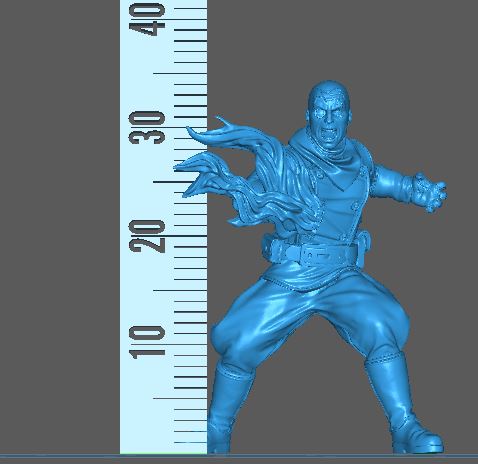Click the ruler label 20
The image size is (478, 464).
pos(147,236)
